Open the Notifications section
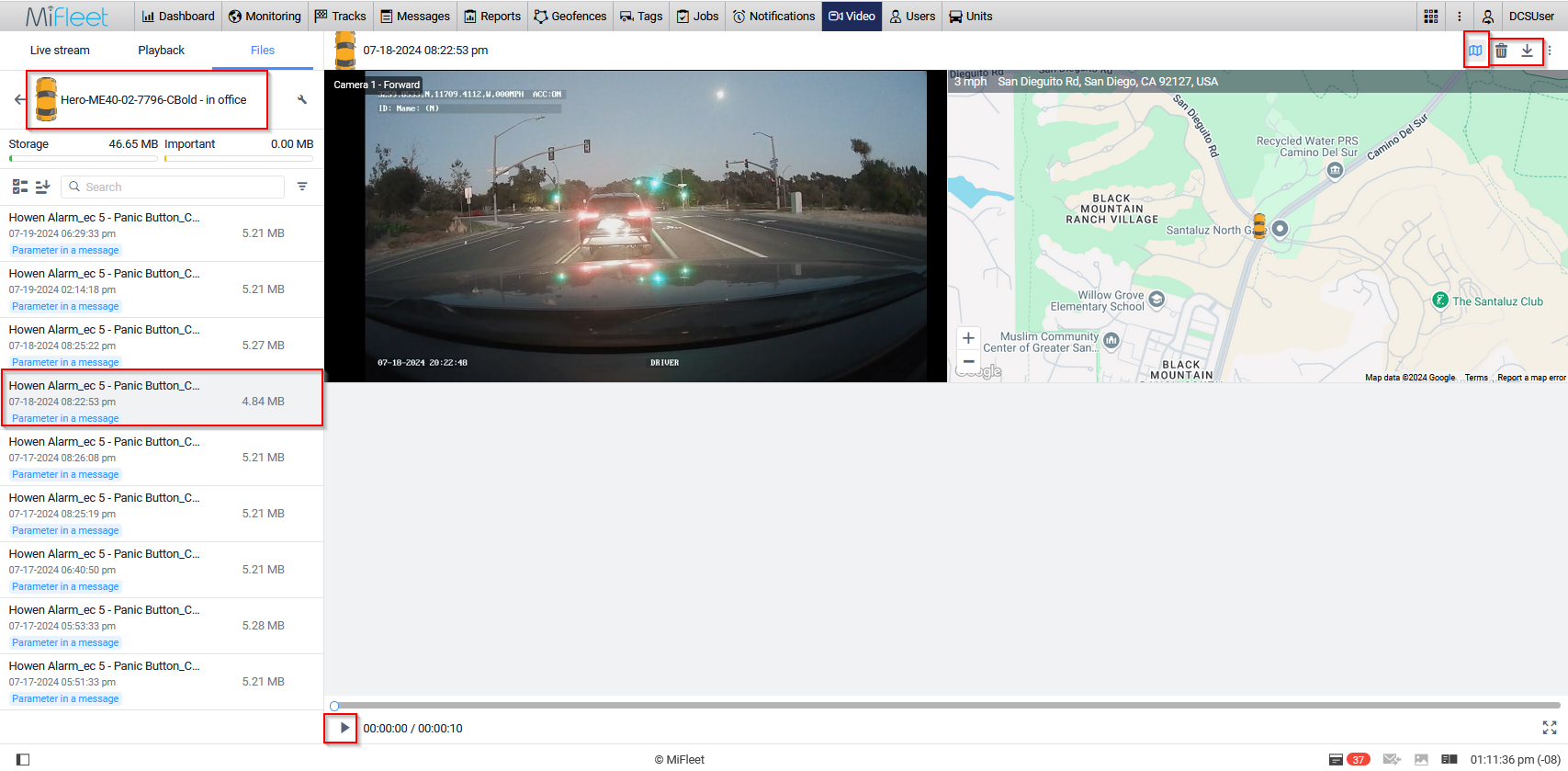The height and width of the screenshot is (771, 1568). [x=773, y=16]
